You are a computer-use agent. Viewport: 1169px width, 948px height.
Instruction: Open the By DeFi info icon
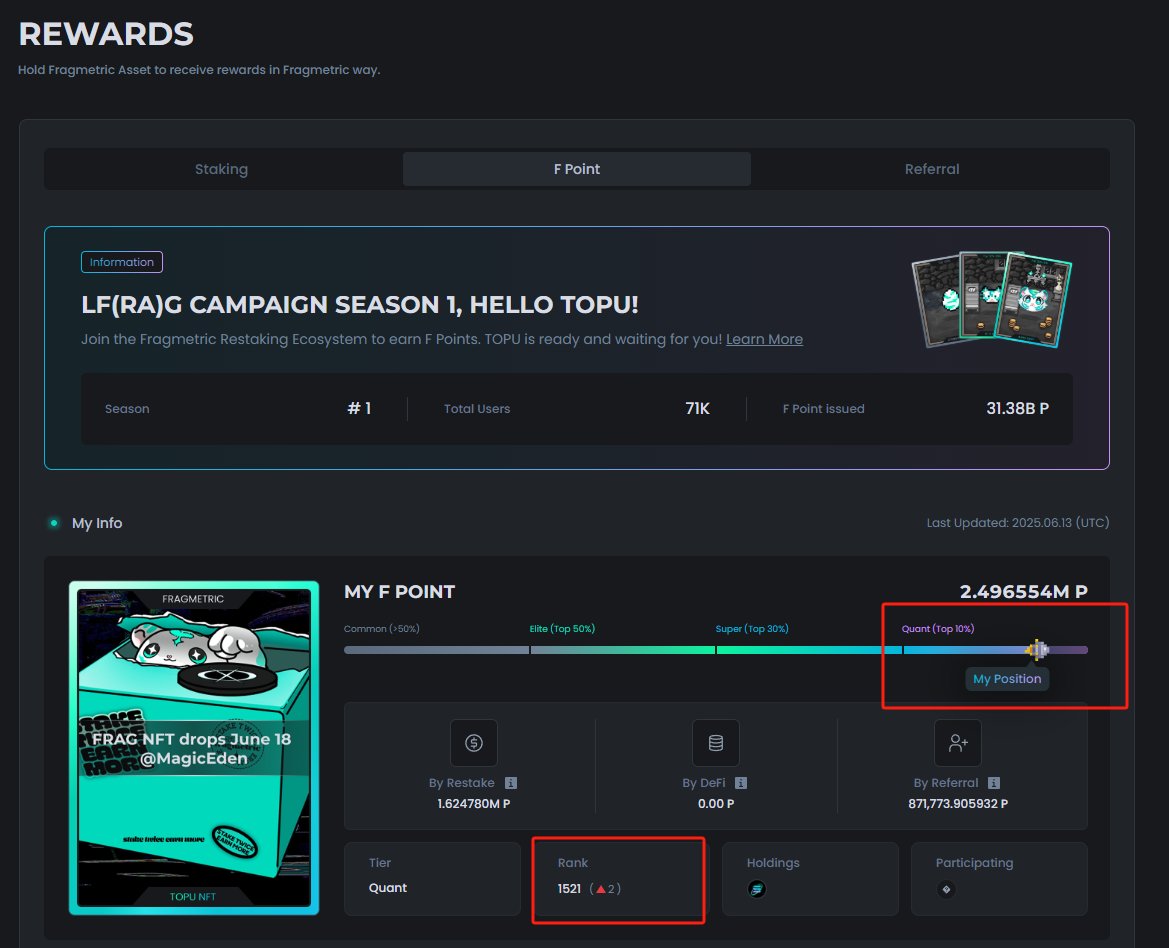click(x=741, y=783)
